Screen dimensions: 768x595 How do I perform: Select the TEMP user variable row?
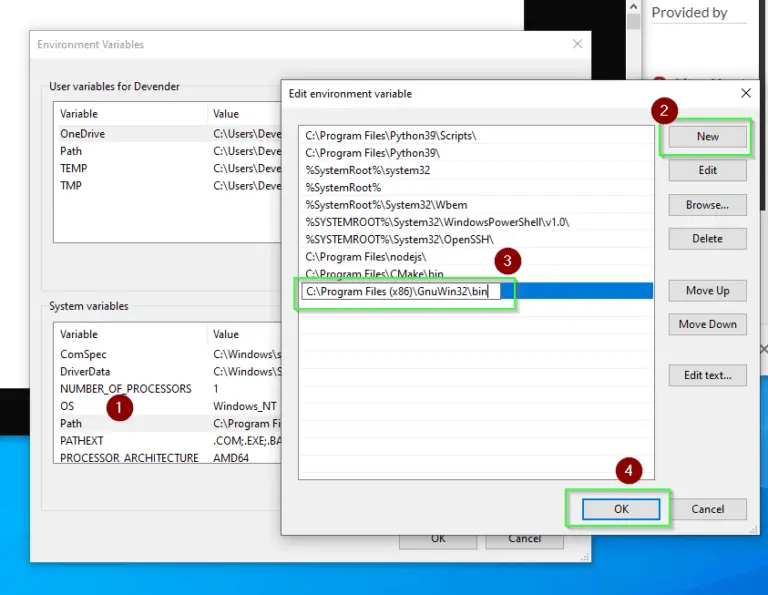point(168,168)
